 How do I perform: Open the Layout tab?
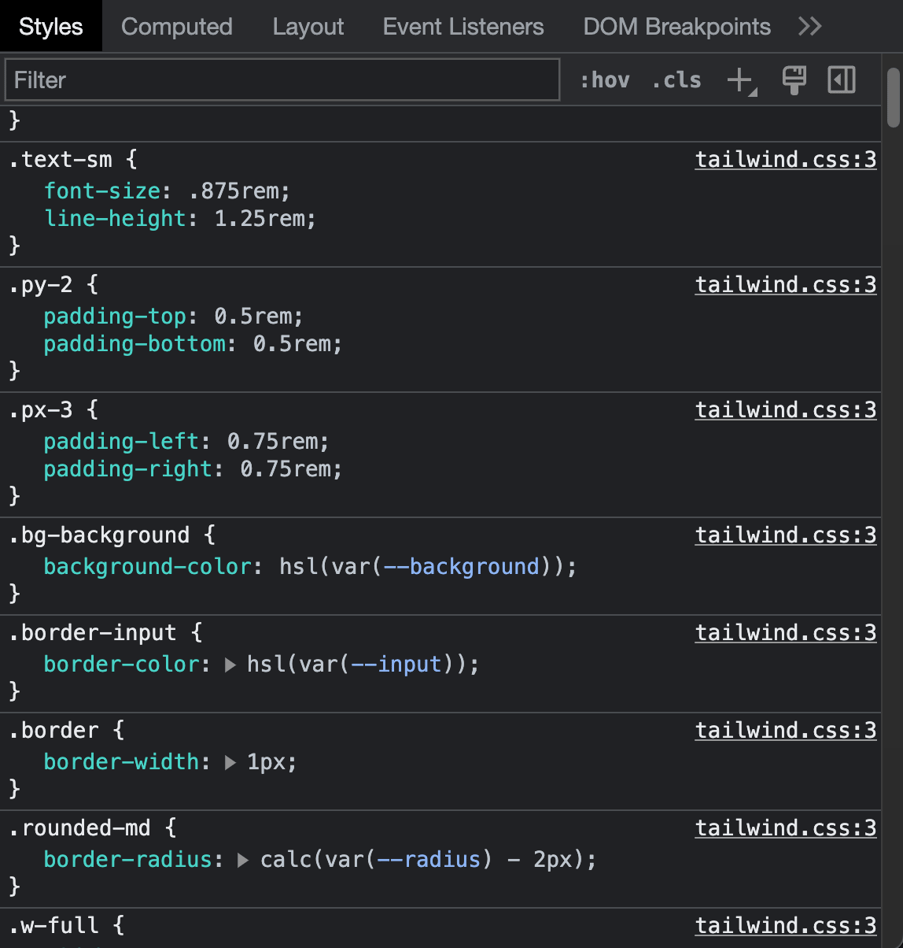point(307,26)
